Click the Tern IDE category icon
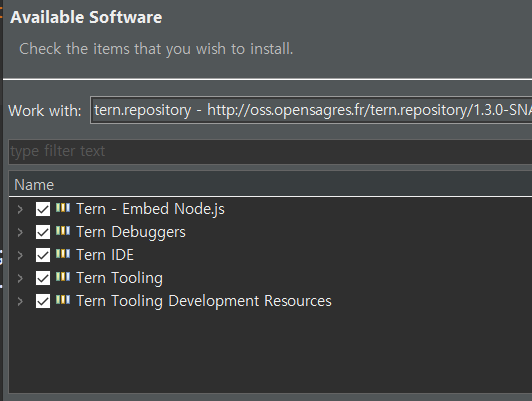Screen dimensions: 532x401 pos(63,253)
